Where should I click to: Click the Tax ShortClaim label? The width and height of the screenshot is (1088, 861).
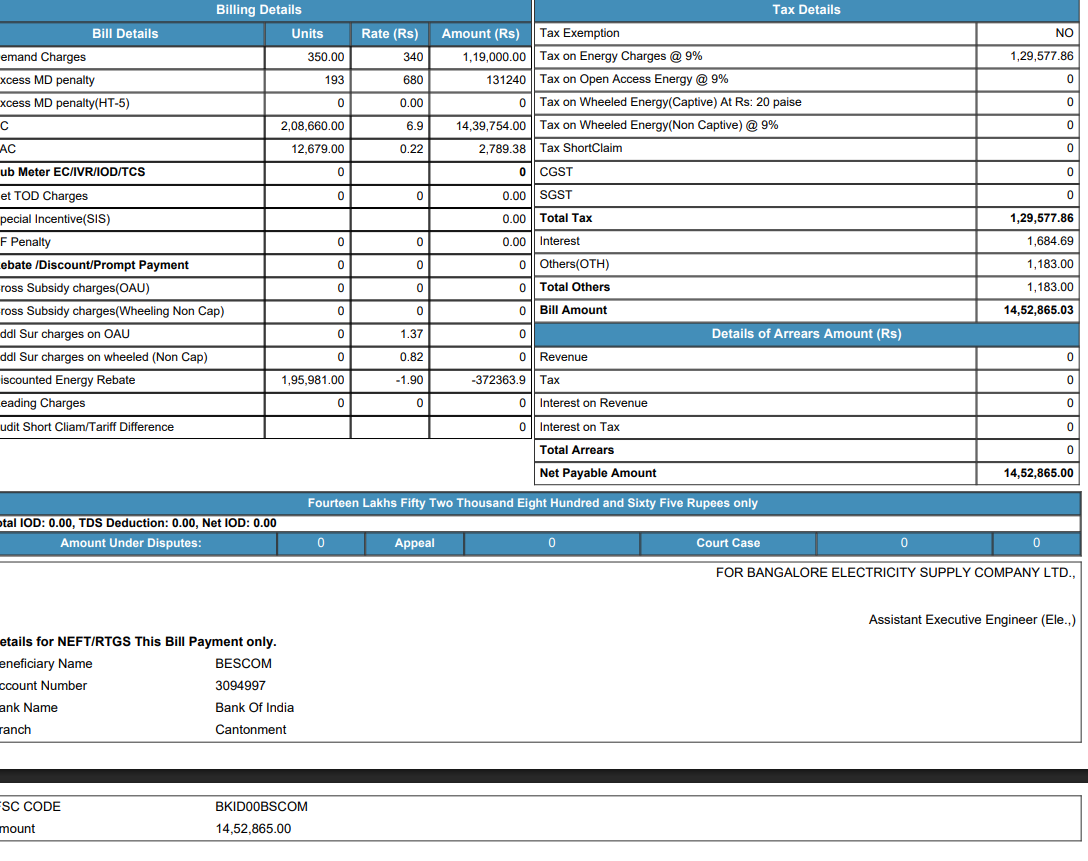point(581,148)
